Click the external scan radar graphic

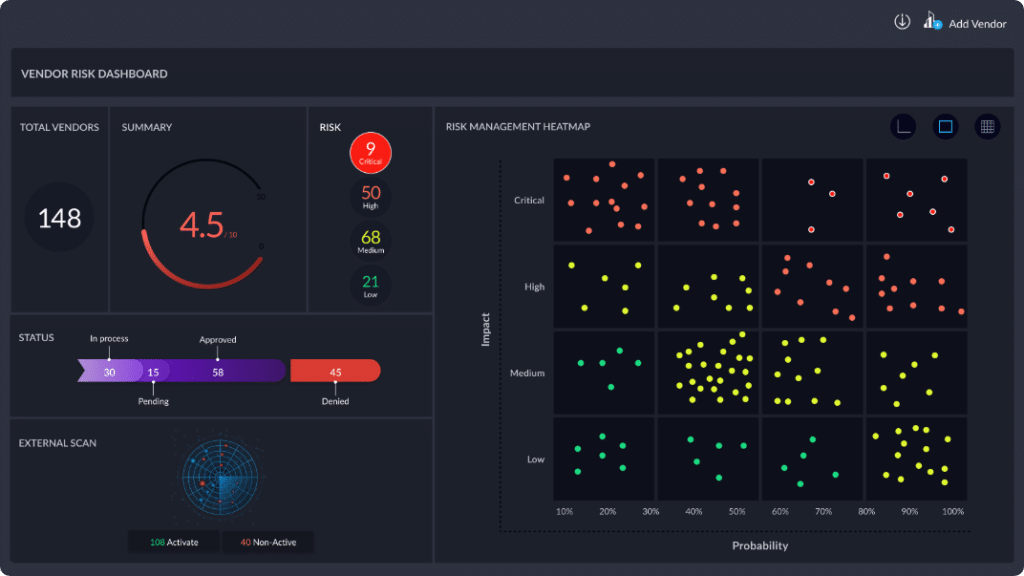coord(219,477)
